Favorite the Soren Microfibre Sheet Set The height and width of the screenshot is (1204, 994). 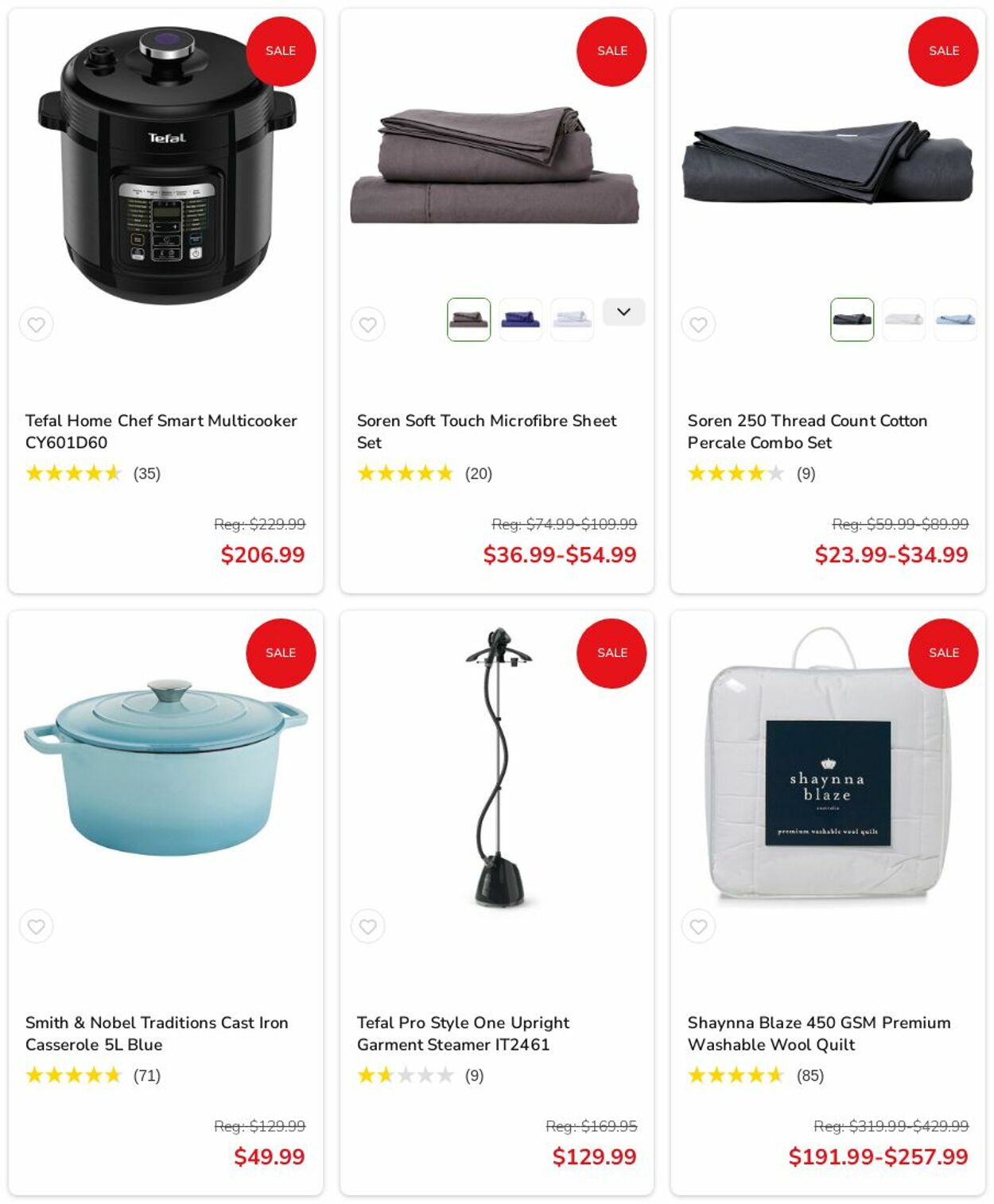point(368,324)
